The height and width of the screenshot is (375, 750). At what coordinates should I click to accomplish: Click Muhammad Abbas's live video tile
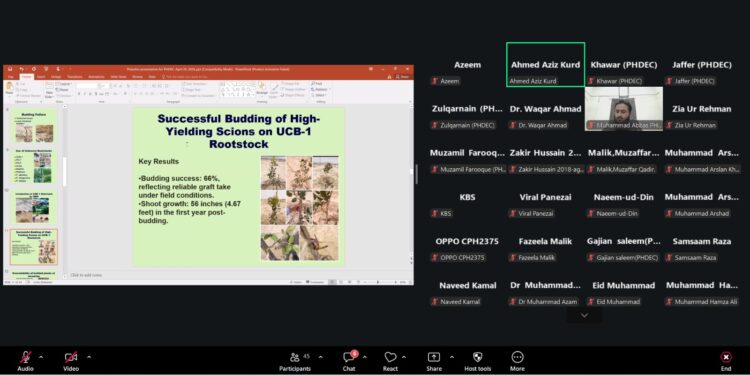pos(624,109)
